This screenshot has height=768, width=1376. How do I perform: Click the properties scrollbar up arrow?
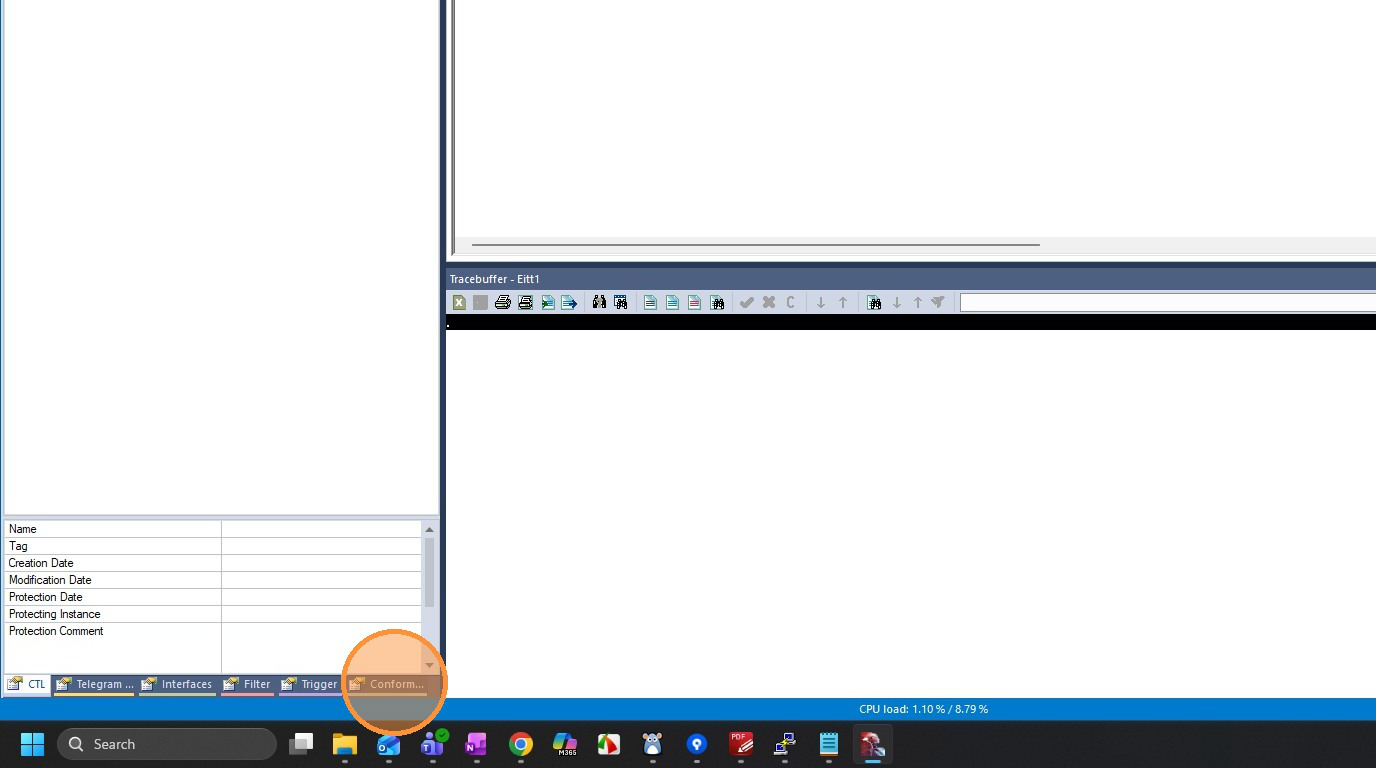tap(430, 529)
